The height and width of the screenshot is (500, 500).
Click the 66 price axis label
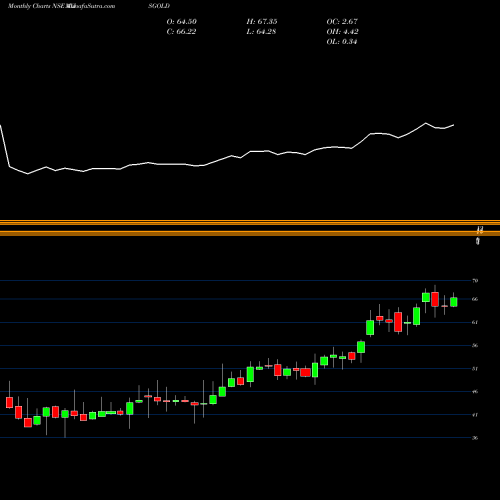click(475, 299)
